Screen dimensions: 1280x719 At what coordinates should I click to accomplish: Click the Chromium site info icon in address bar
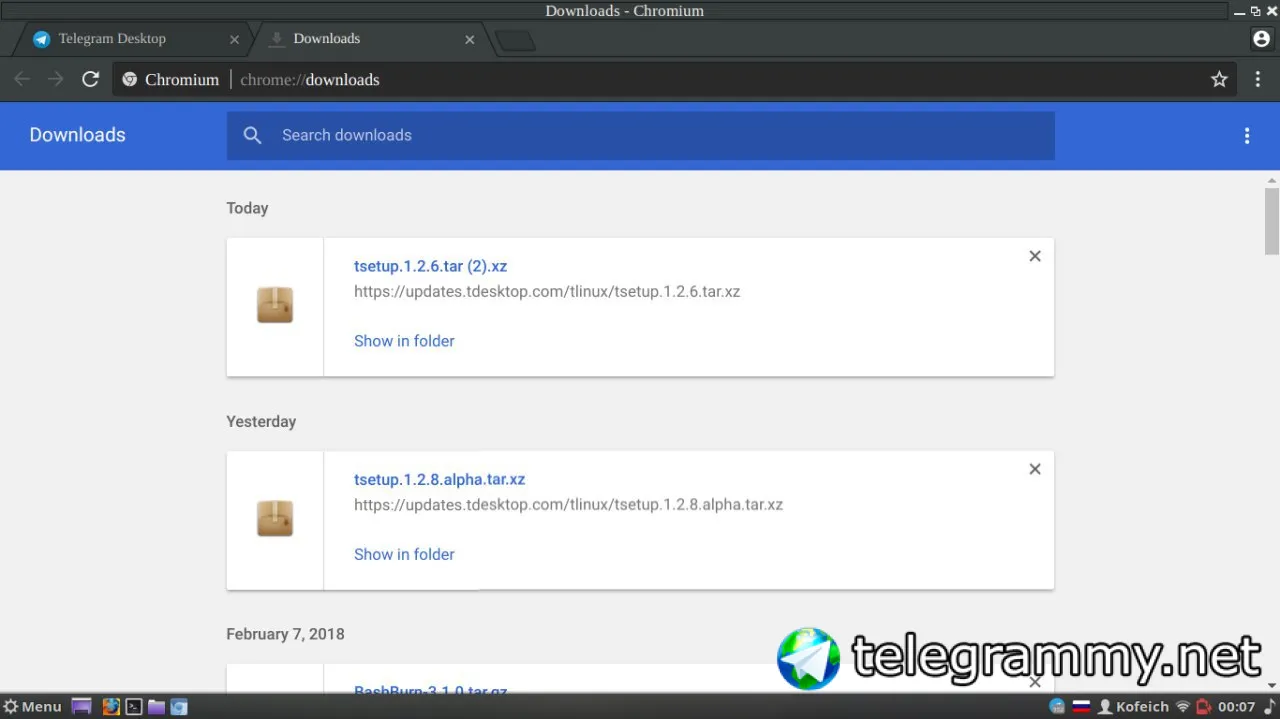click(129, 79)
